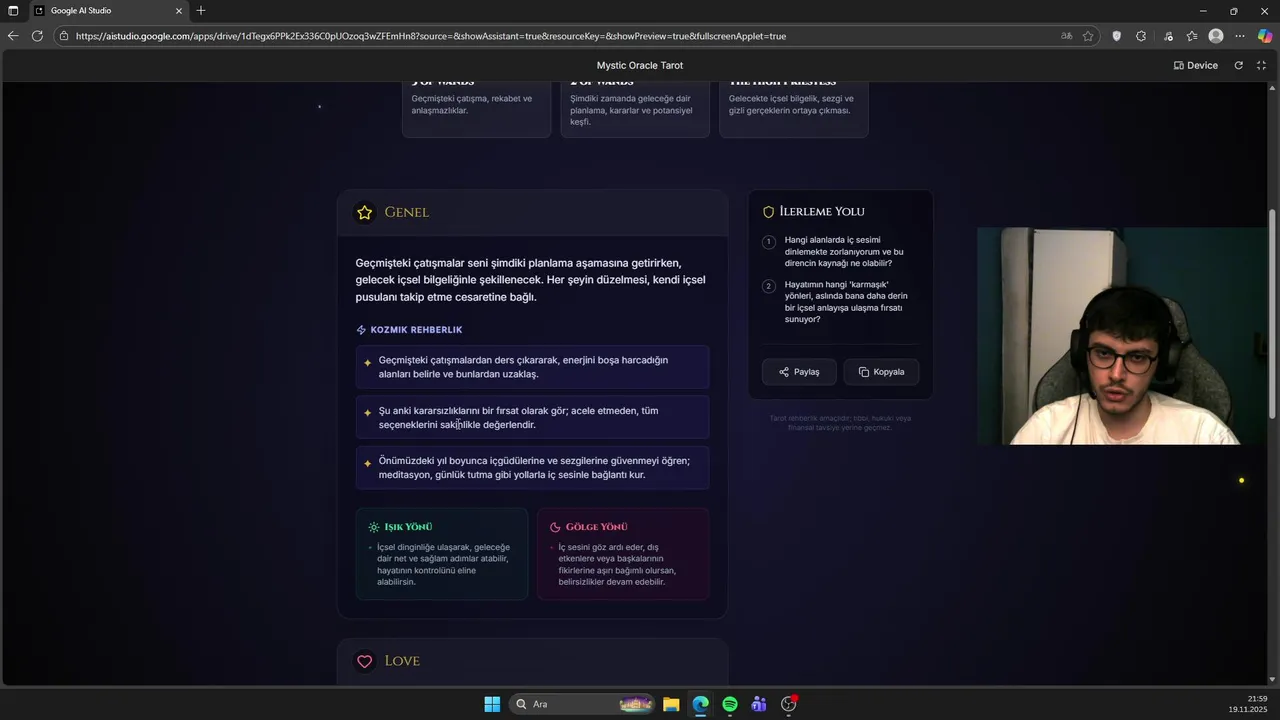Reload the Mystic Oracle Tarot applet
The width and height of the screenshot is (1280, 720).
pos(1238,65)
